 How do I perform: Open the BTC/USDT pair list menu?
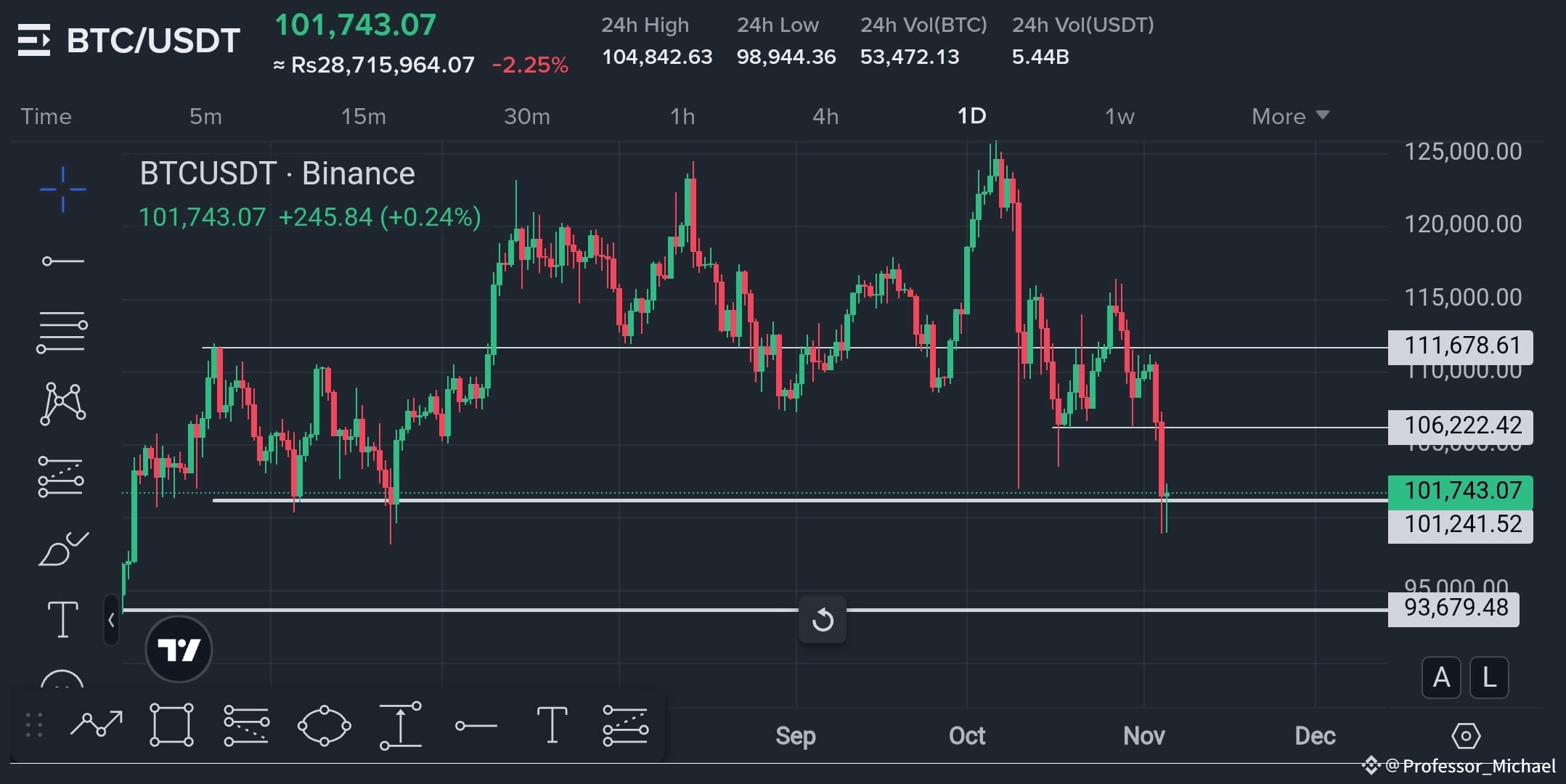(34, 41)
